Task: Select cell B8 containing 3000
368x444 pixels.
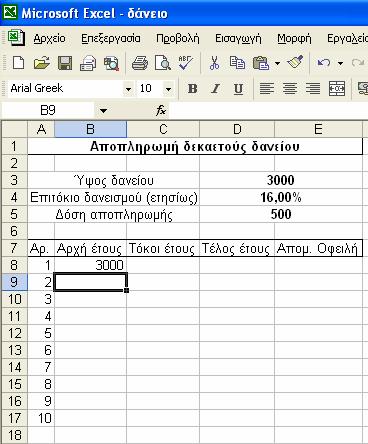Action: coord(90,265)
